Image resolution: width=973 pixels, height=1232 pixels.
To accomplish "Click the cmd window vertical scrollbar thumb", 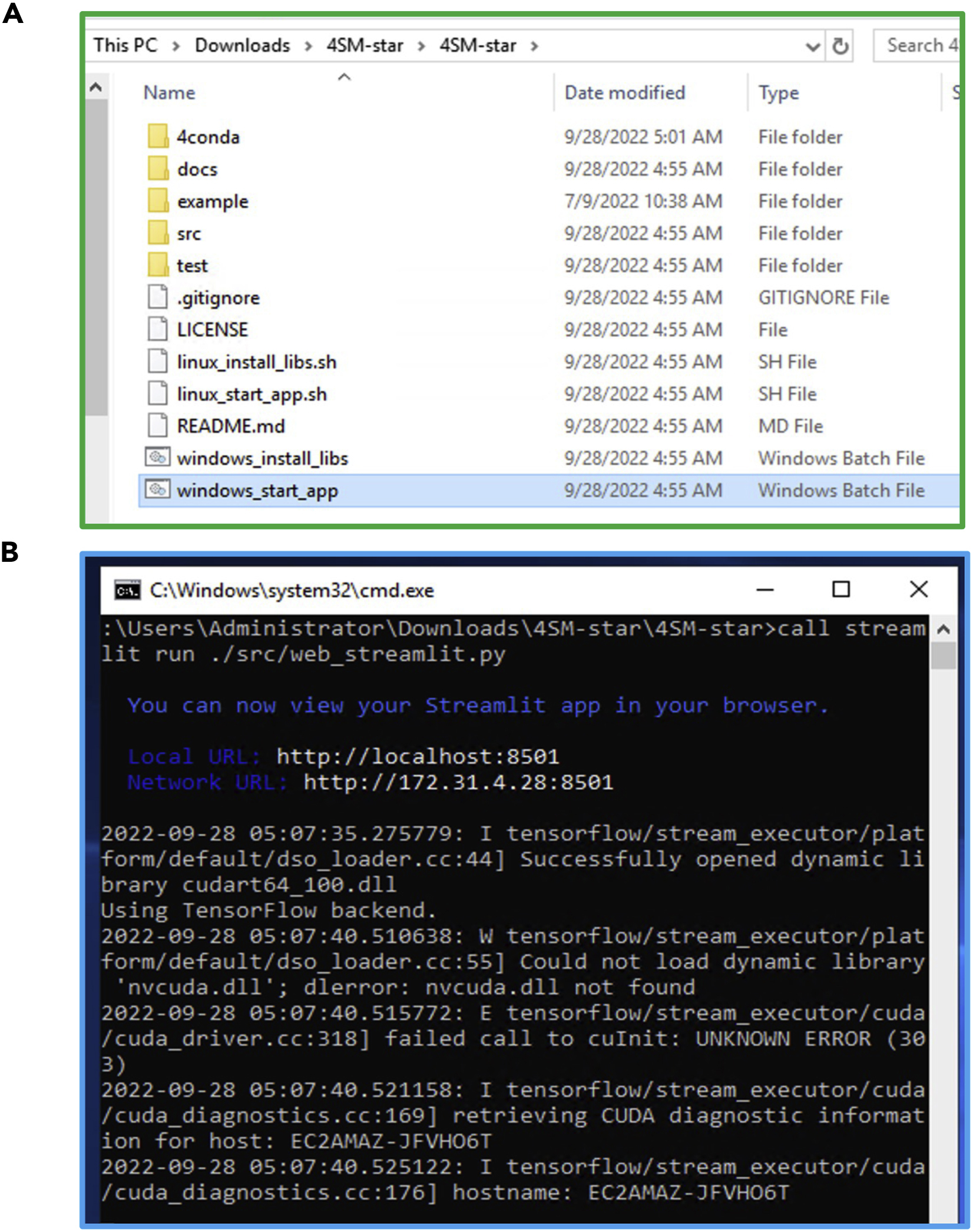I will tap(943, 655).
